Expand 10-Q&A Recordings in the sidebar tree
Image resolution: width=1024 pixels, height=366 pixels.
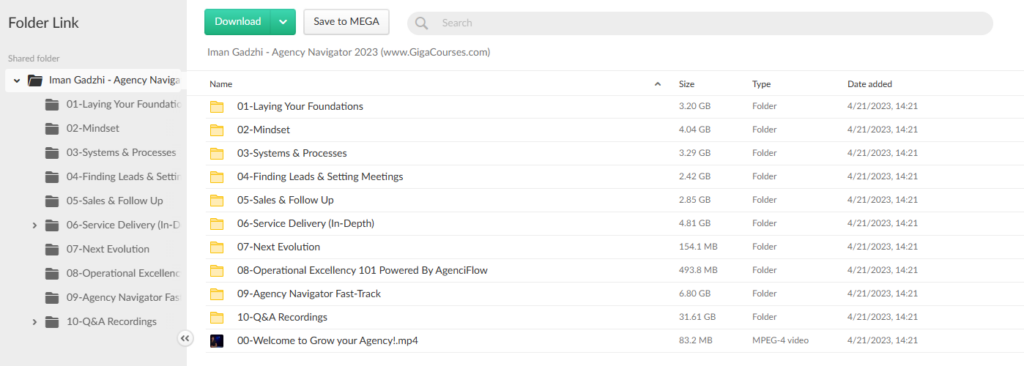click(34, 322)
